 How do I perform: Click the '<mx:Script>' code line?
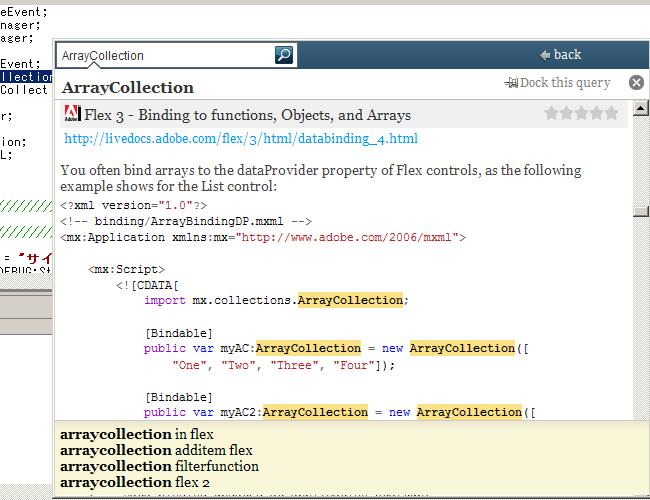(x=126, y=269)
